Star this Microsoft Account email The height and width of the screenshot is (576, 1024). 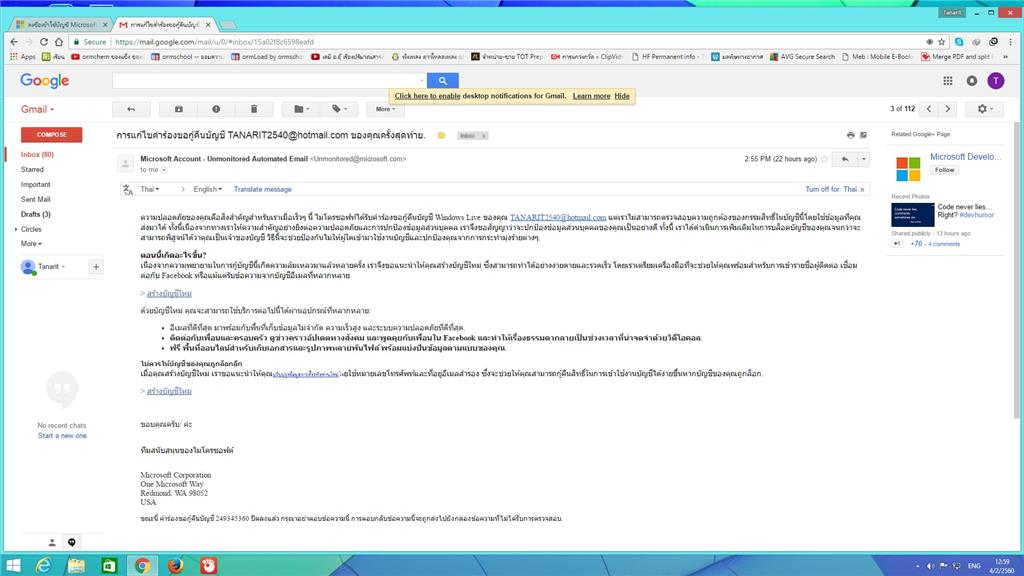(824, 159)
